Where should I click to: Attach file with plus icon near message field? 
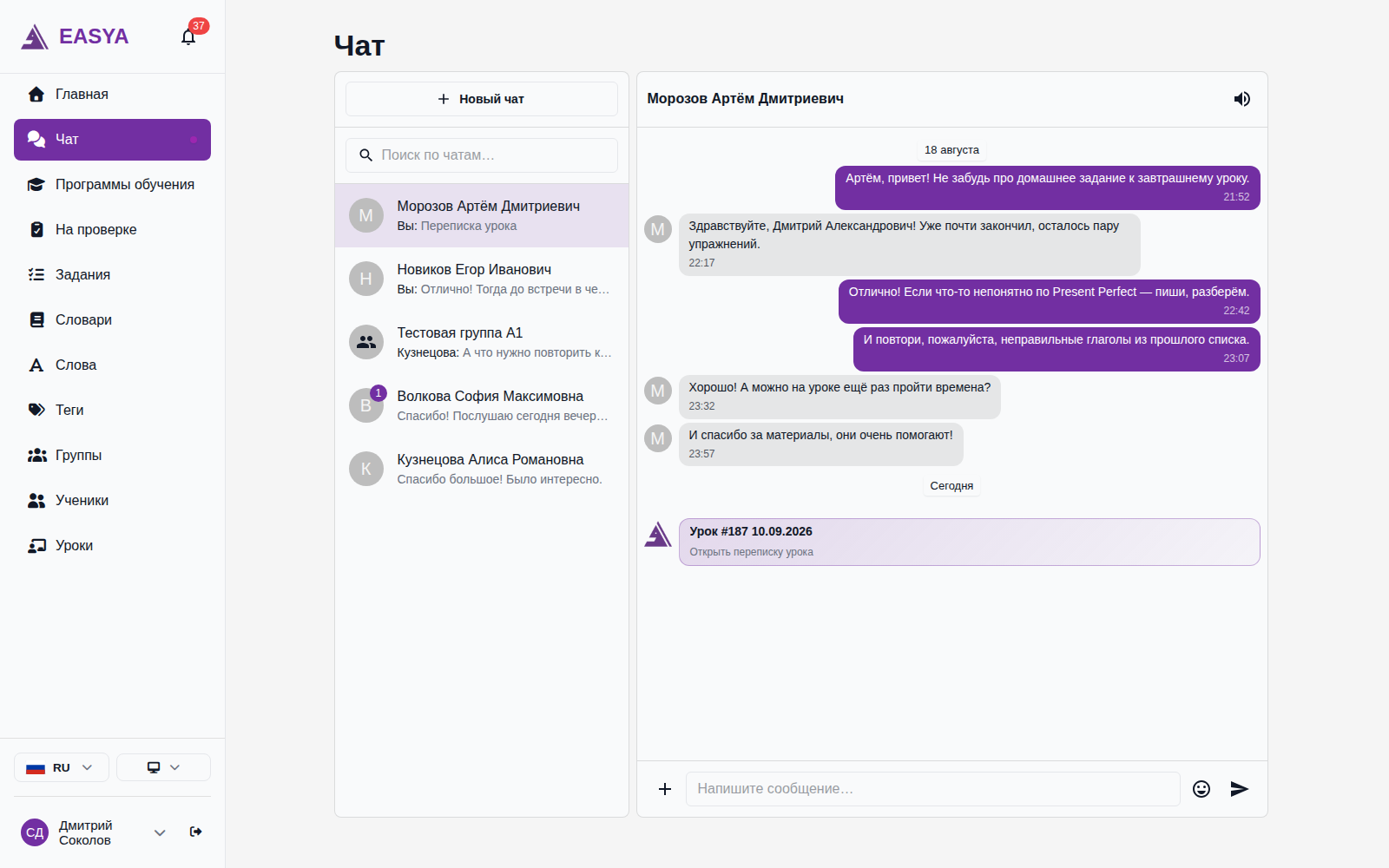[665, 789]
